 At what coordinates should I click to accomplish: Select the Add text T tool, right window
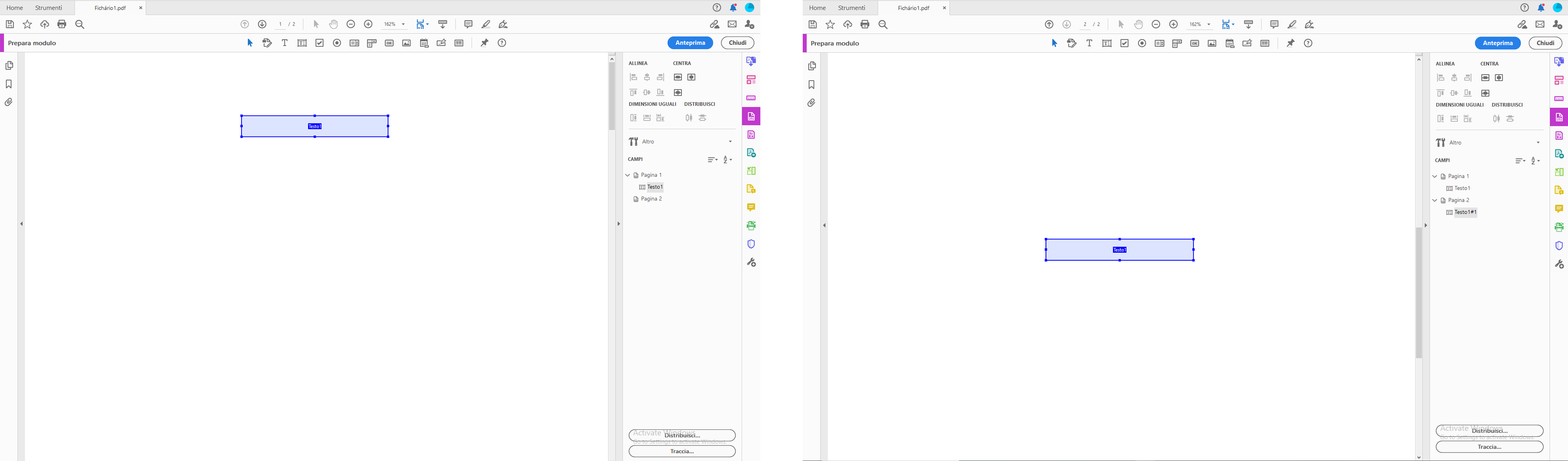1090,43
